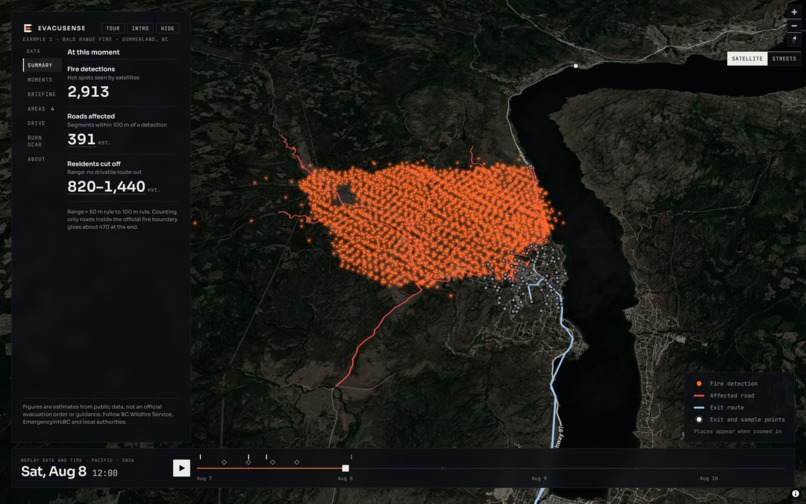Jump timeline to Aug 9 label
Viewport: 806px width, 504px height.
tap(539, 478)
